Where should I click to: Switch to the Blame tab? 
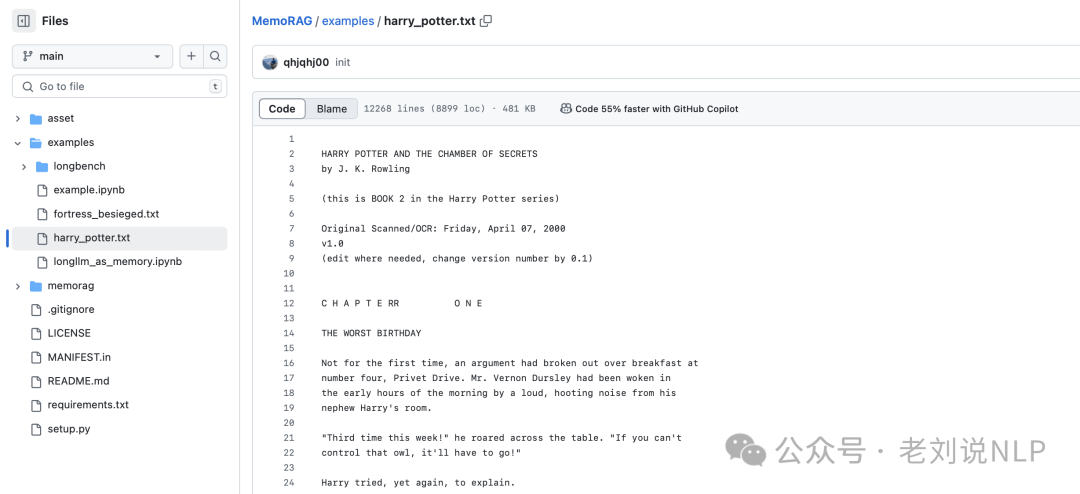pos(332,109)
